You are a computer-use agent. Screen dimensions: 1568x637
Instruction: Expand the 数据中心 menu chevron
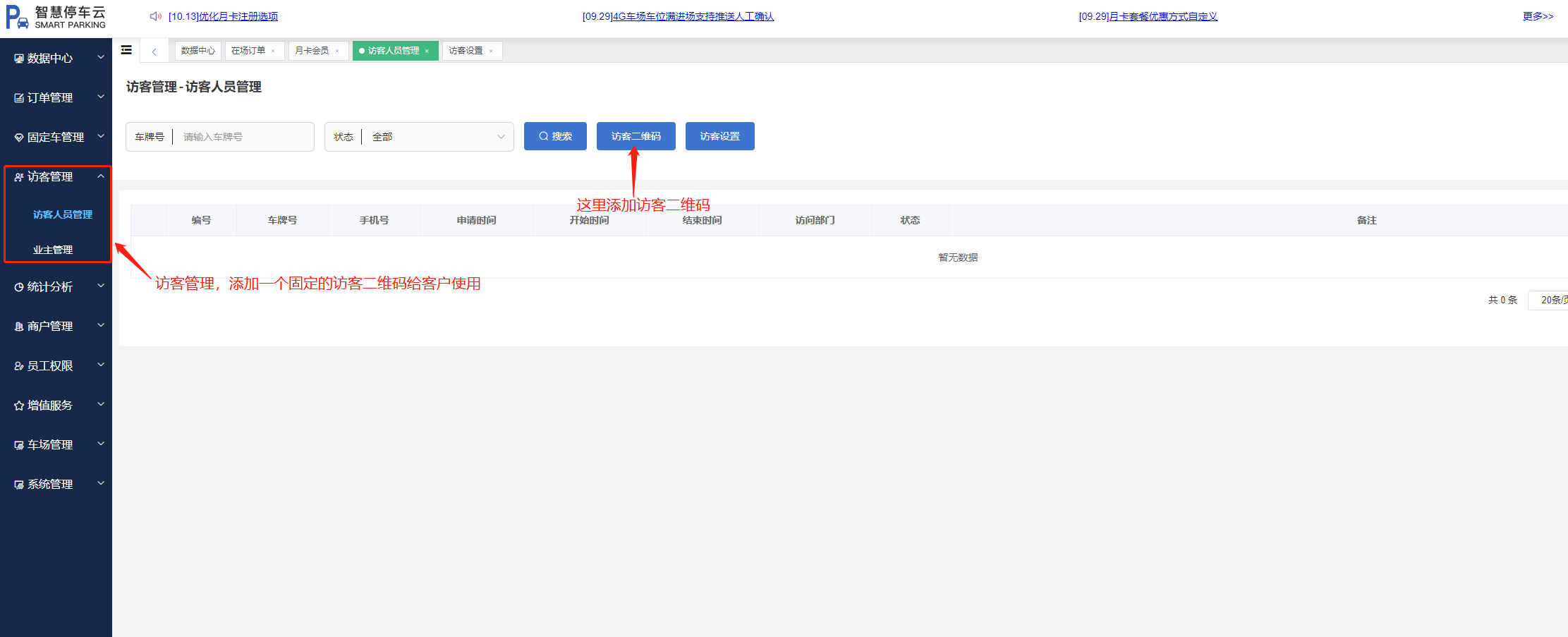pyautogui.click(x=101, y=57)
